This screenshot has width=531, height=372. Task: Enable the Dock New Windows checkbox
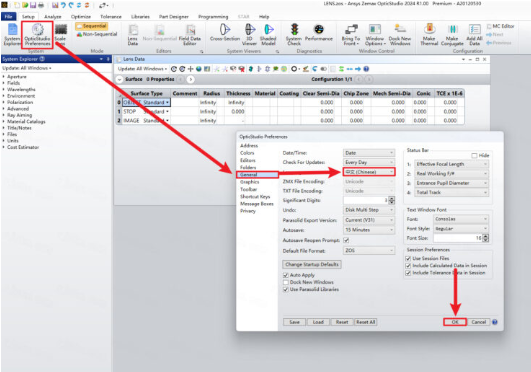pyautogui.click(x=285, y=282)
